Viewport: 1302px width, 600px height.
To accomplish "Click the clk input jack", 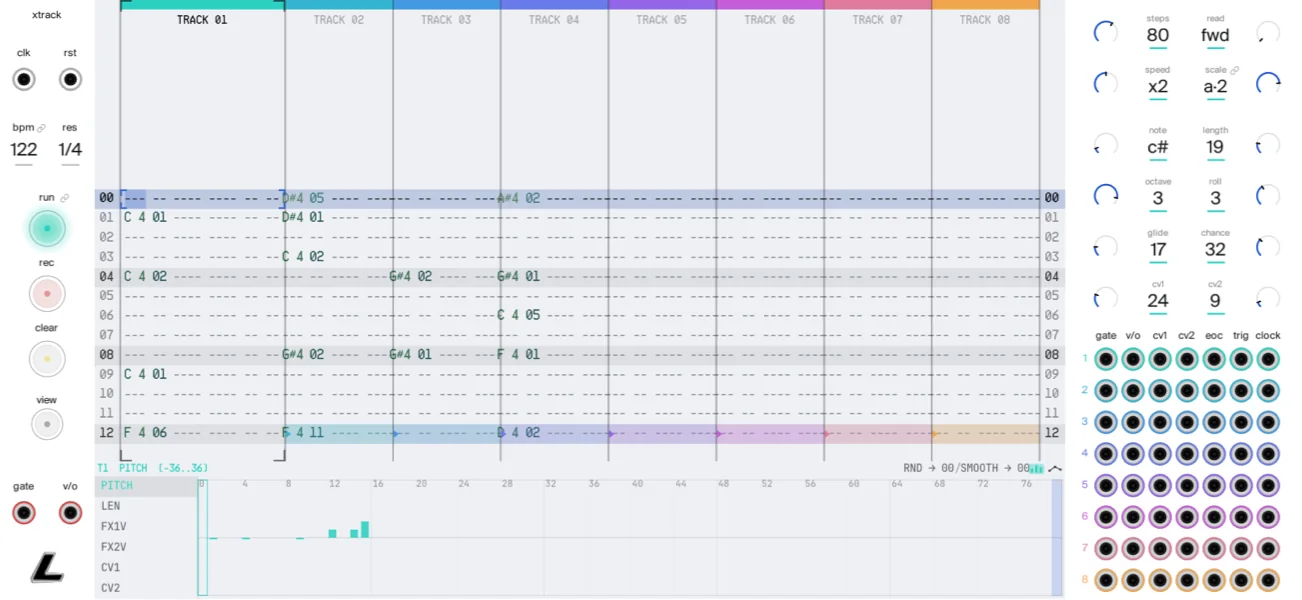I will tap(24, 80).
